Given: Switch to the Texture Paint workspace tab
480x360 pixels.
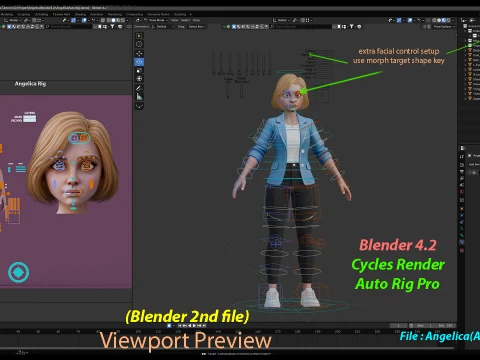Looking at the screenshot, I should coord(61,14).
